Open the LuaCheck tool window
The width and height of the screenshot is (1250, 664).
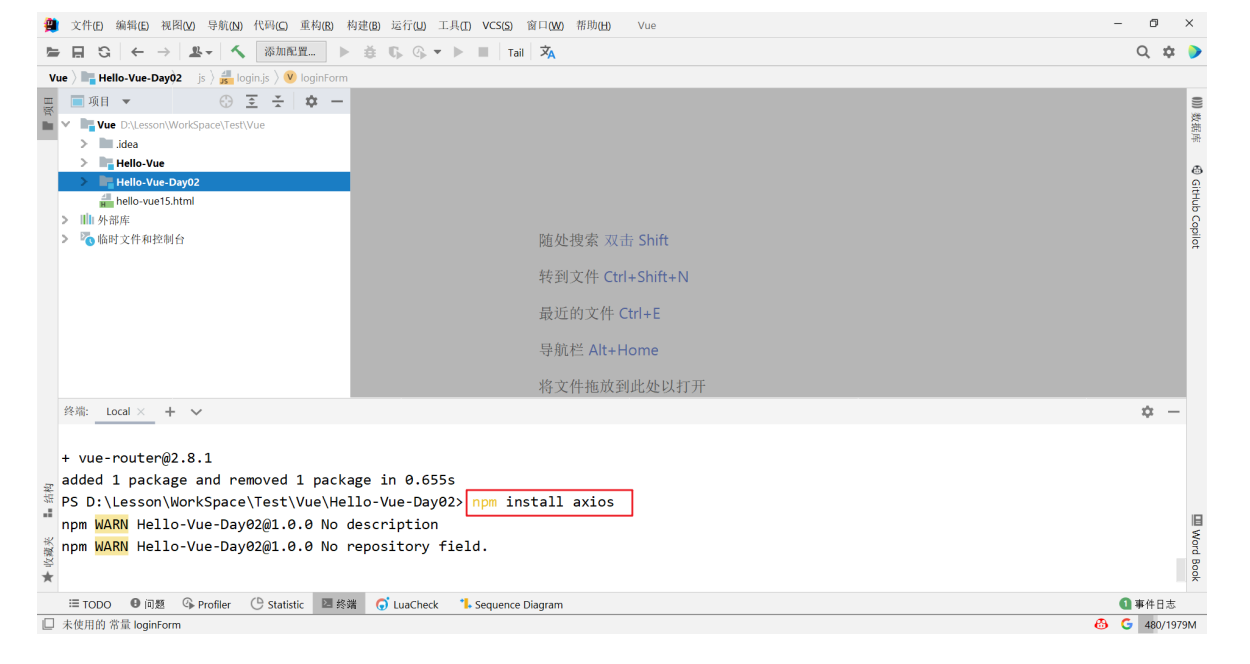tap(407, 604)
